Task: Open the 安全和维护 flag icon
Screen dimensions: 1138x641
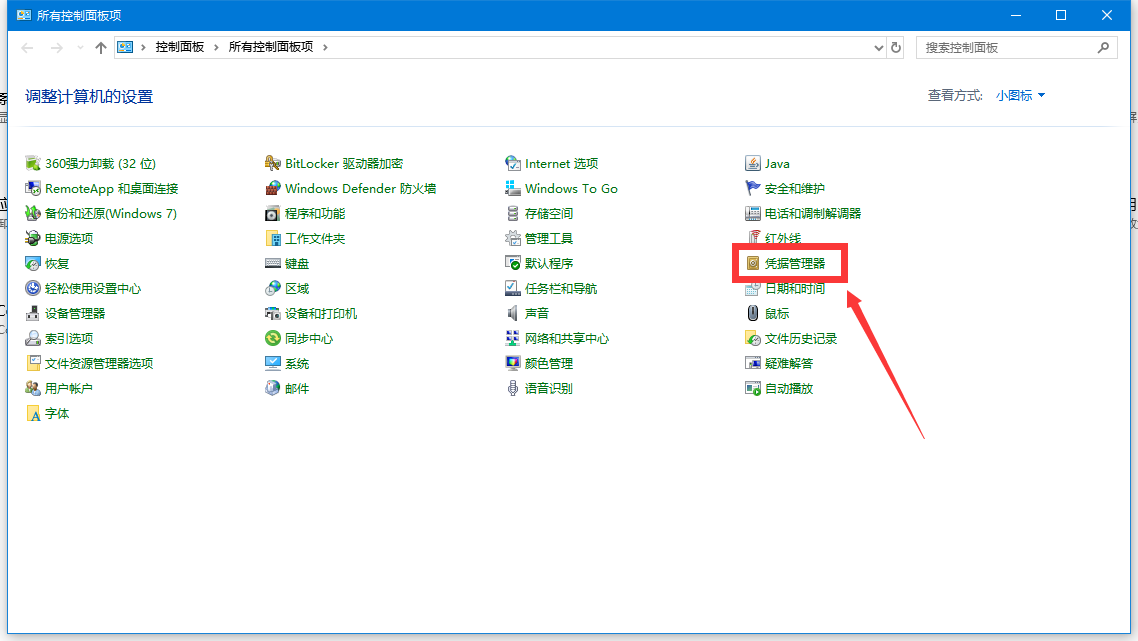Action: point(753,189)
